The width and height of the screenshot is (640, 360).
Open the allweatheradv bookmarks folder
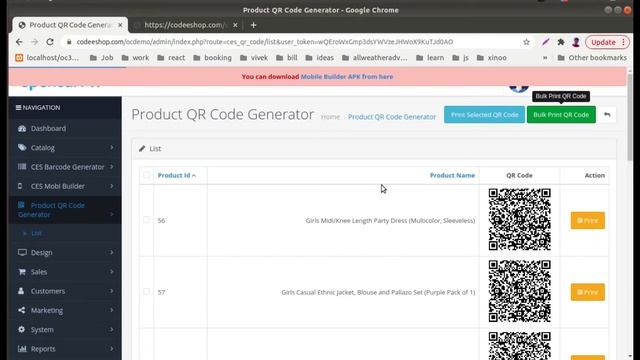tap(375, 58)
